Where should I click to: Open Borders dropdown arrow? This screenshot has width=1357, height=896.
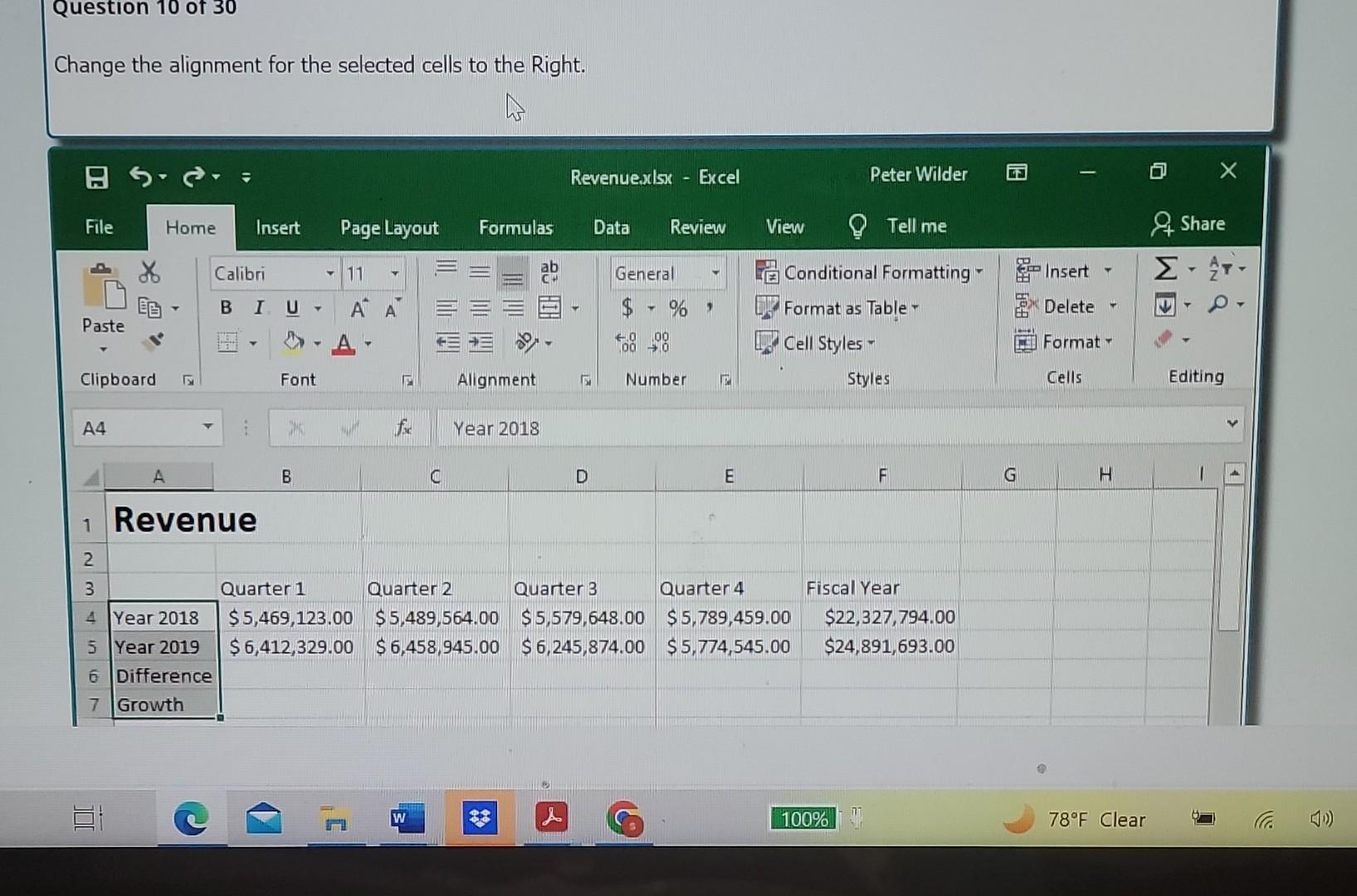click(253, 343)
